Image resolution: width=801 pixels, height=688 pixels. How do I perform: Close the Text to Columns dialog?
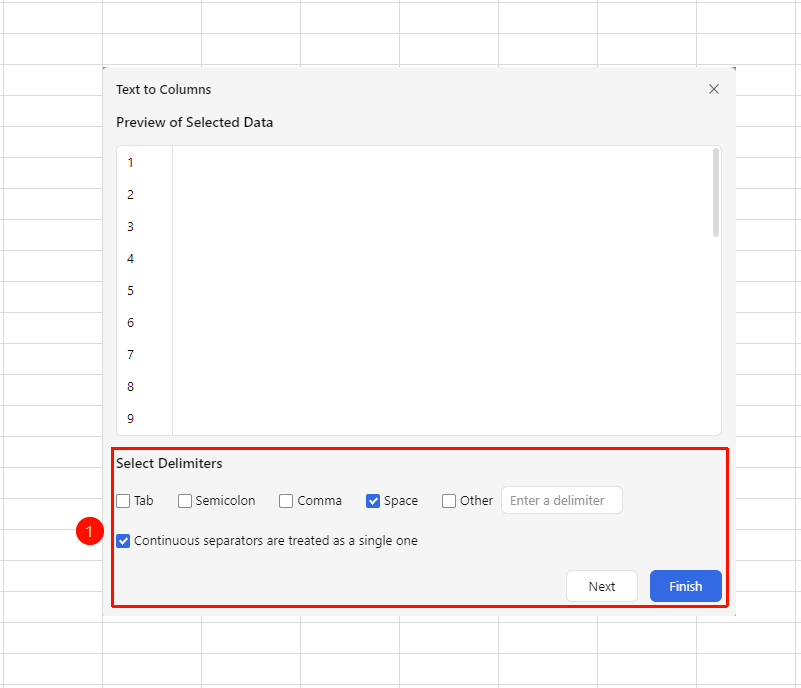tap(714, 89)
